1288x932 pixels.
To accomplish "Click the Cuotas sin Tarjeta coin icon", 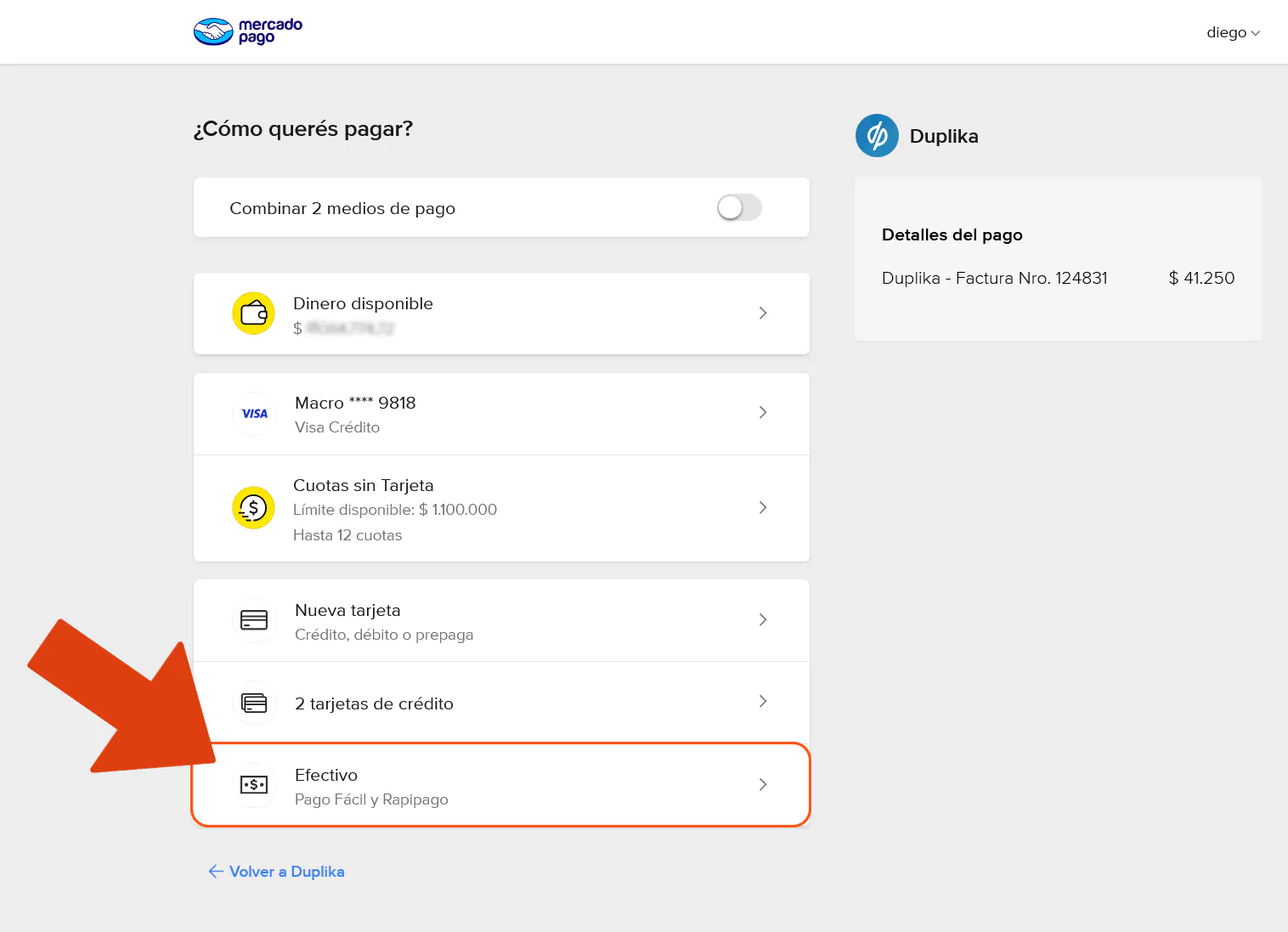I will pos(253,508).
